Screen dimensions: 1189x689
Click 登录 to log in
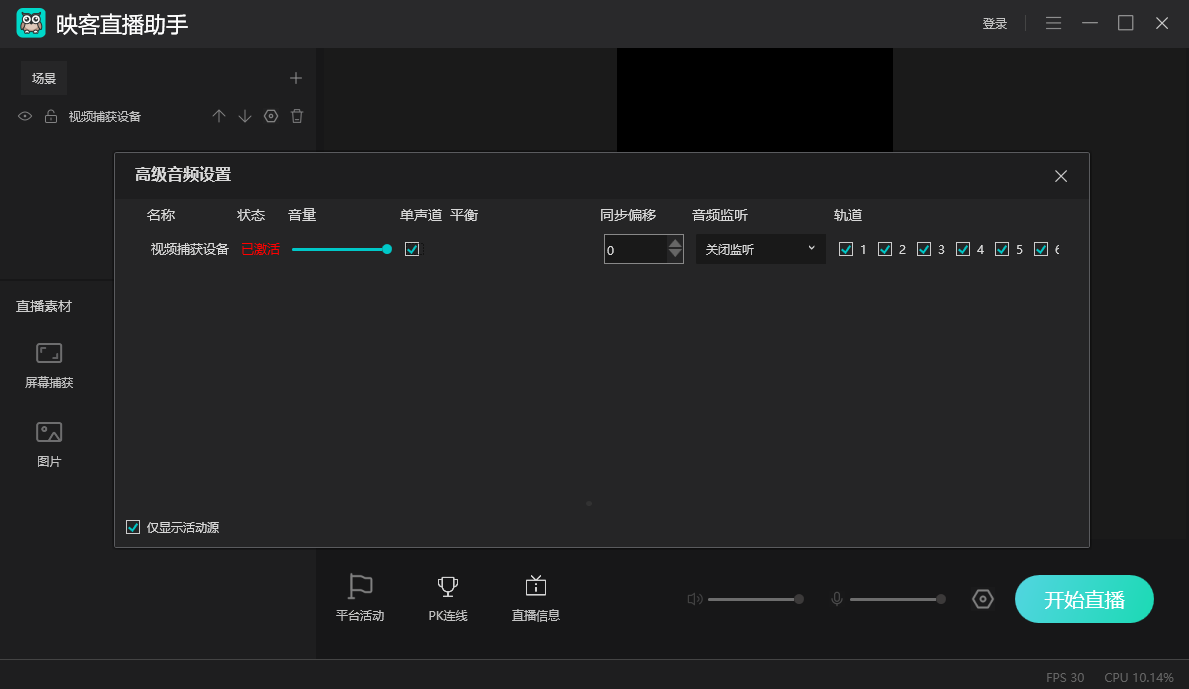point(995,24)
